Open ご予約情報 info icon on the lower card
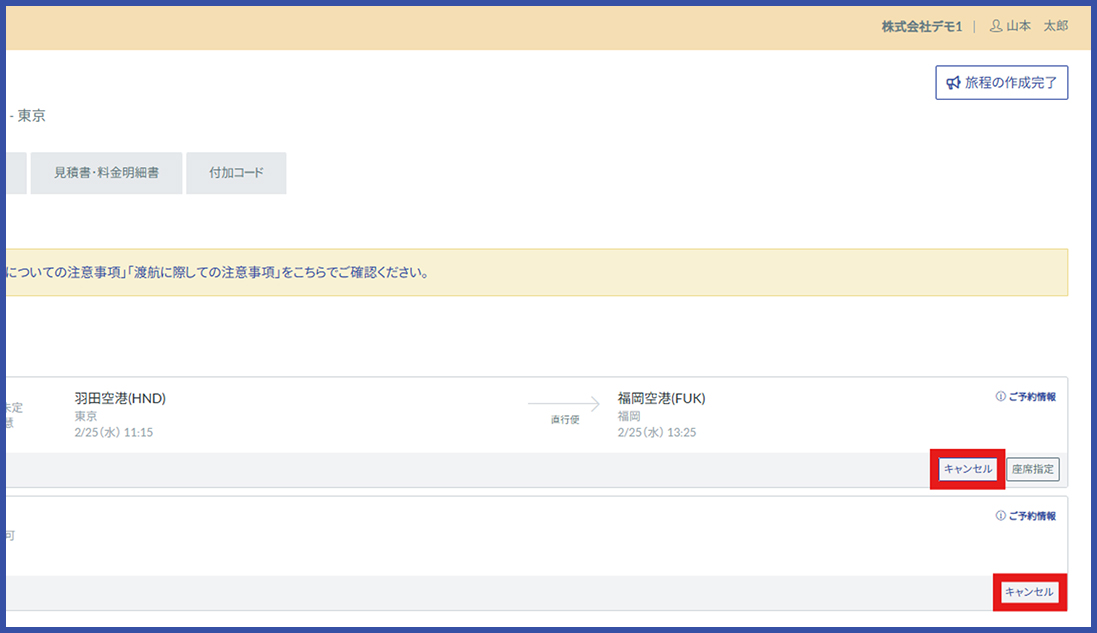Image resolution: width=1097 pixels, height=633 pixels. click(x=1000, y=517)
